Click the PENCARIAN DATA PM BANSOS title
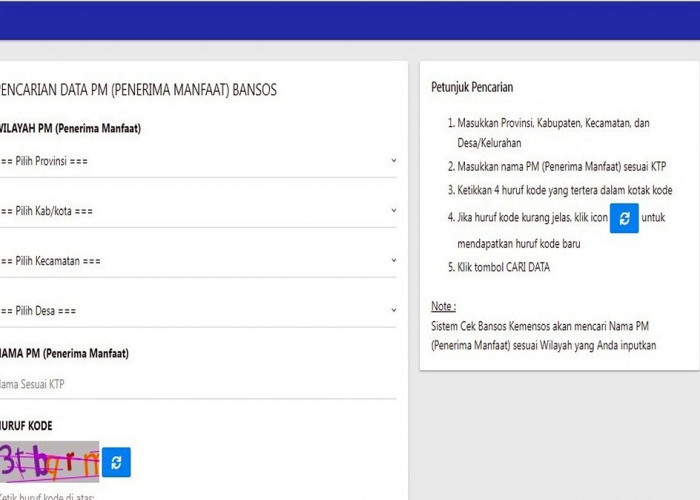This screenshot has height=500, width=700. (138, 90)
